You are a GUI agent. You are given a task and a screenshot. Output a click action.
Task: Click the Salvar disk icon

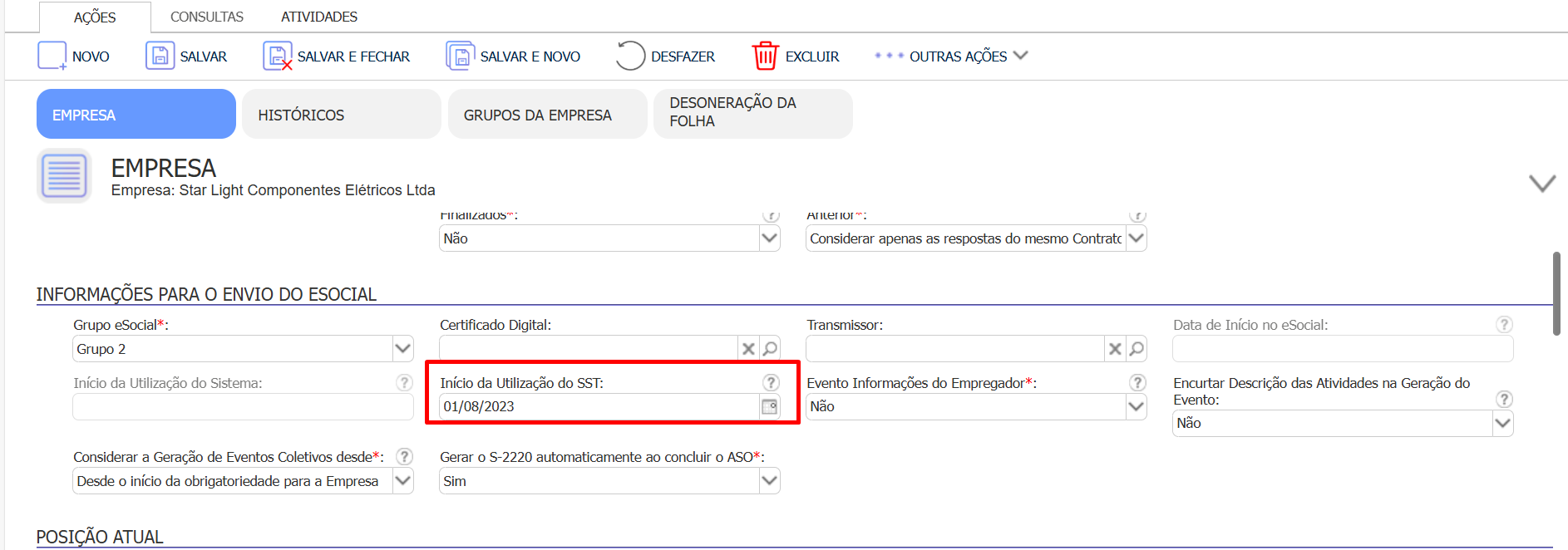coord(160,56)
